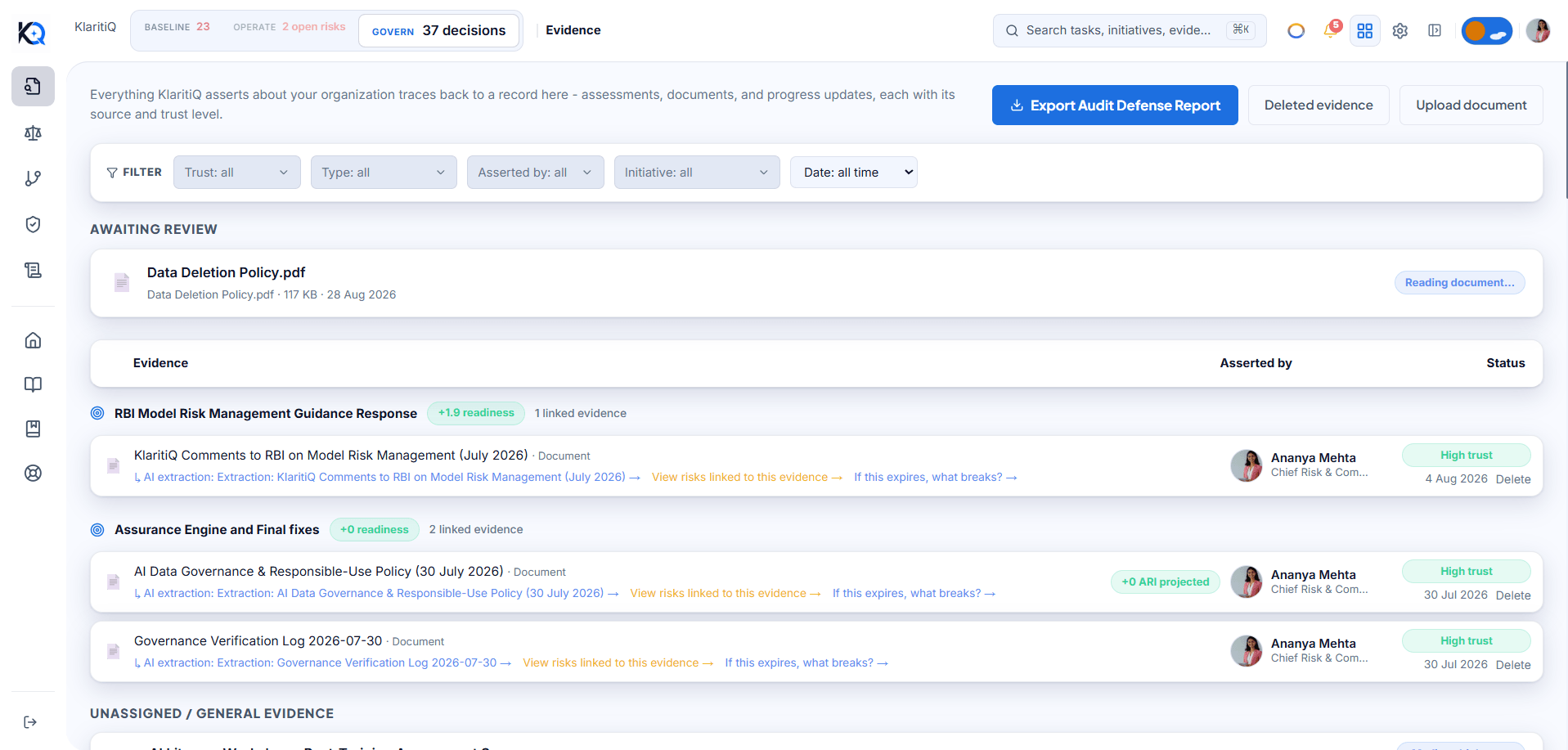Open the user profile avatar in header
This screenshot has height=750, width=1568.
click(x=1538, y=31)
